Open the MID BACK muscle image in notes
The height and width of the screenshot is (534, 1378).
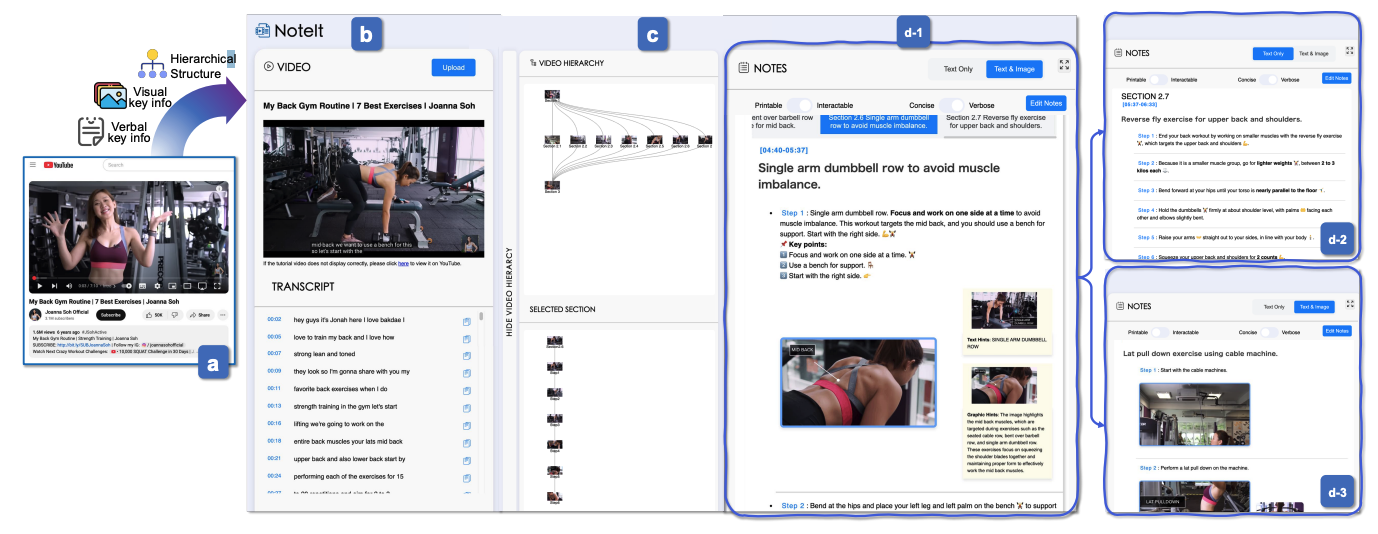(x=858, y=382)
